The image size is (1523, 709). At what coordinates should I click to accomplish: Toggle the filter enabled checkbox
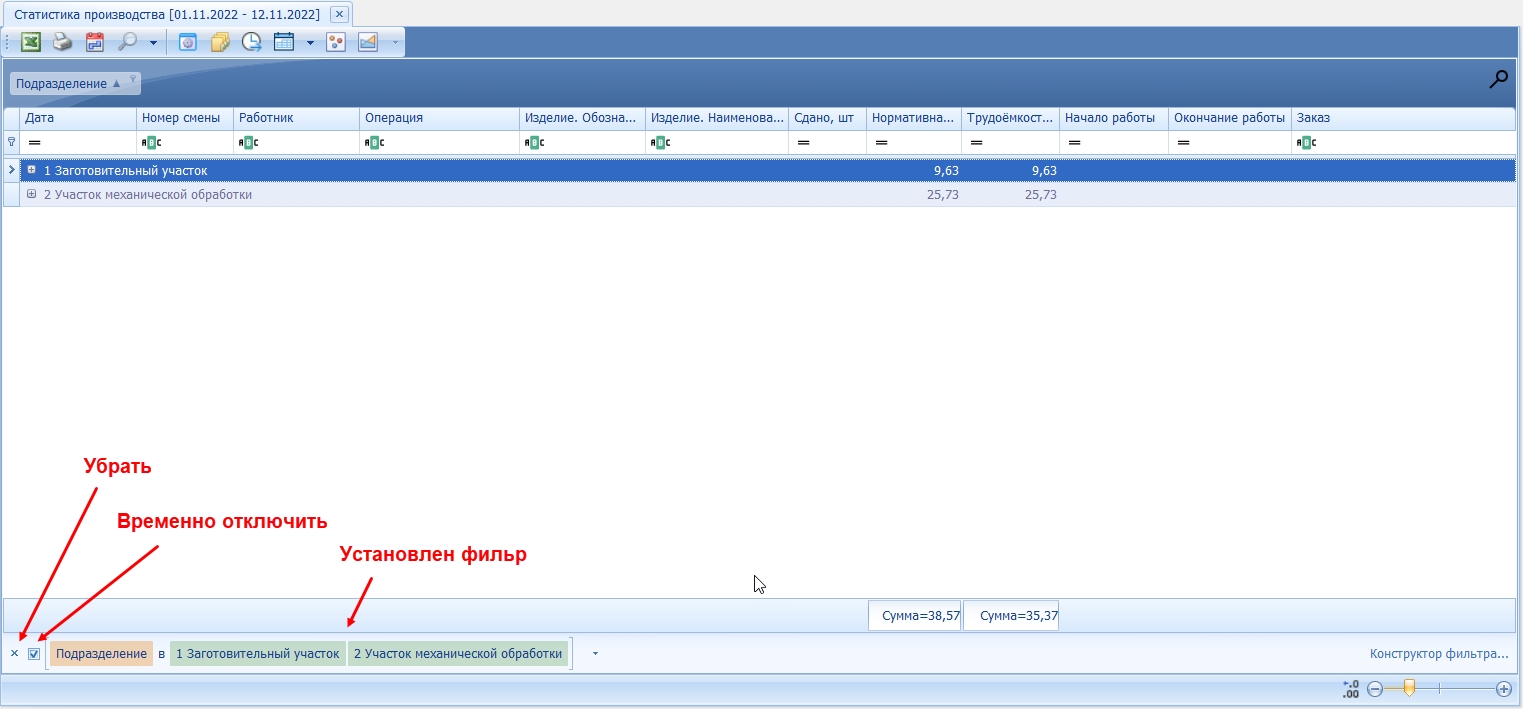point(34,654)
